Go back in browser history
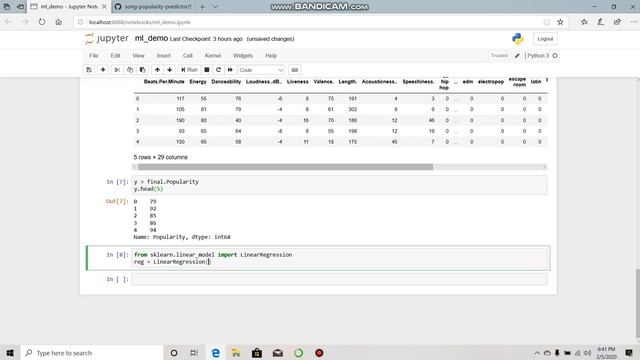Viewport: 640px width, 360px height. [8, 22]
